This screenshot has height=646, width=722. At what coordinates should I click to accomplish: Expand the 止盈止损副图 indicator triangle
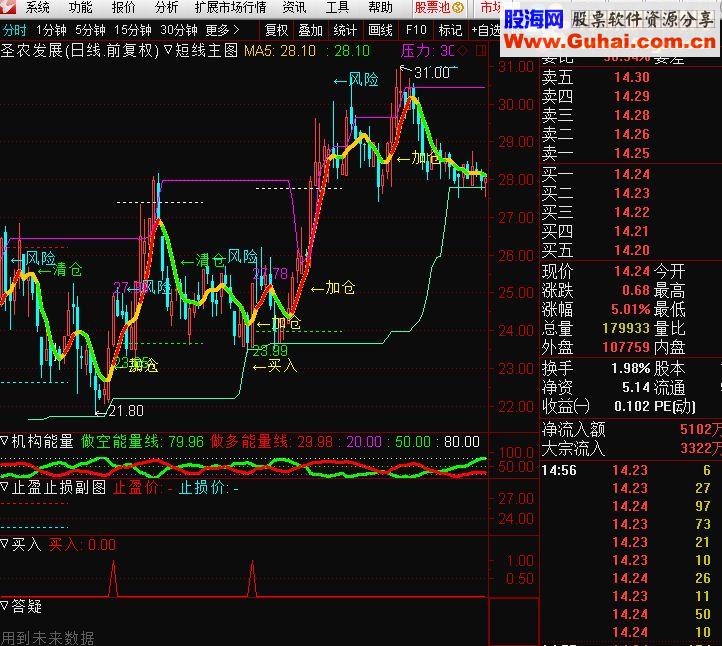point(5,486)
